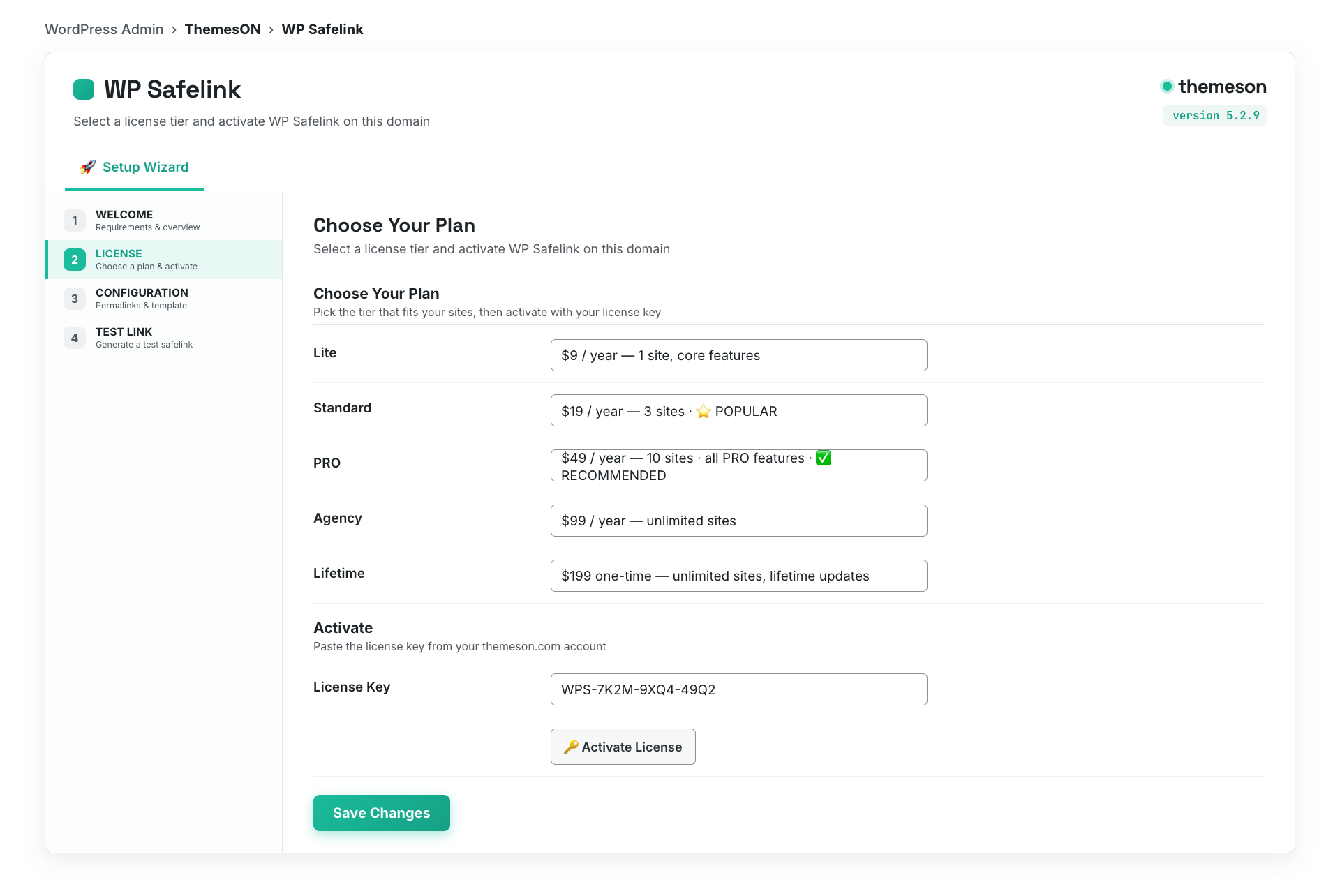Click step number 1 badge for Welcome
This screenshot has width=1340, height=896.
pos(75,221)
